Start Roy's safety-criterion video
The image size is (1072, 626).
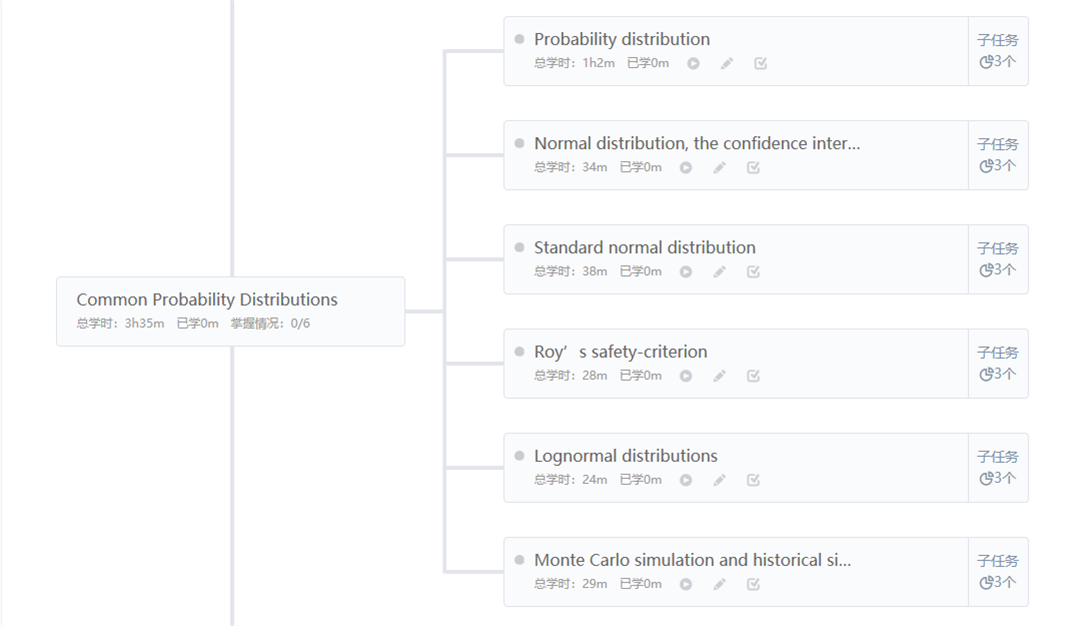click(x=686, y=376)
